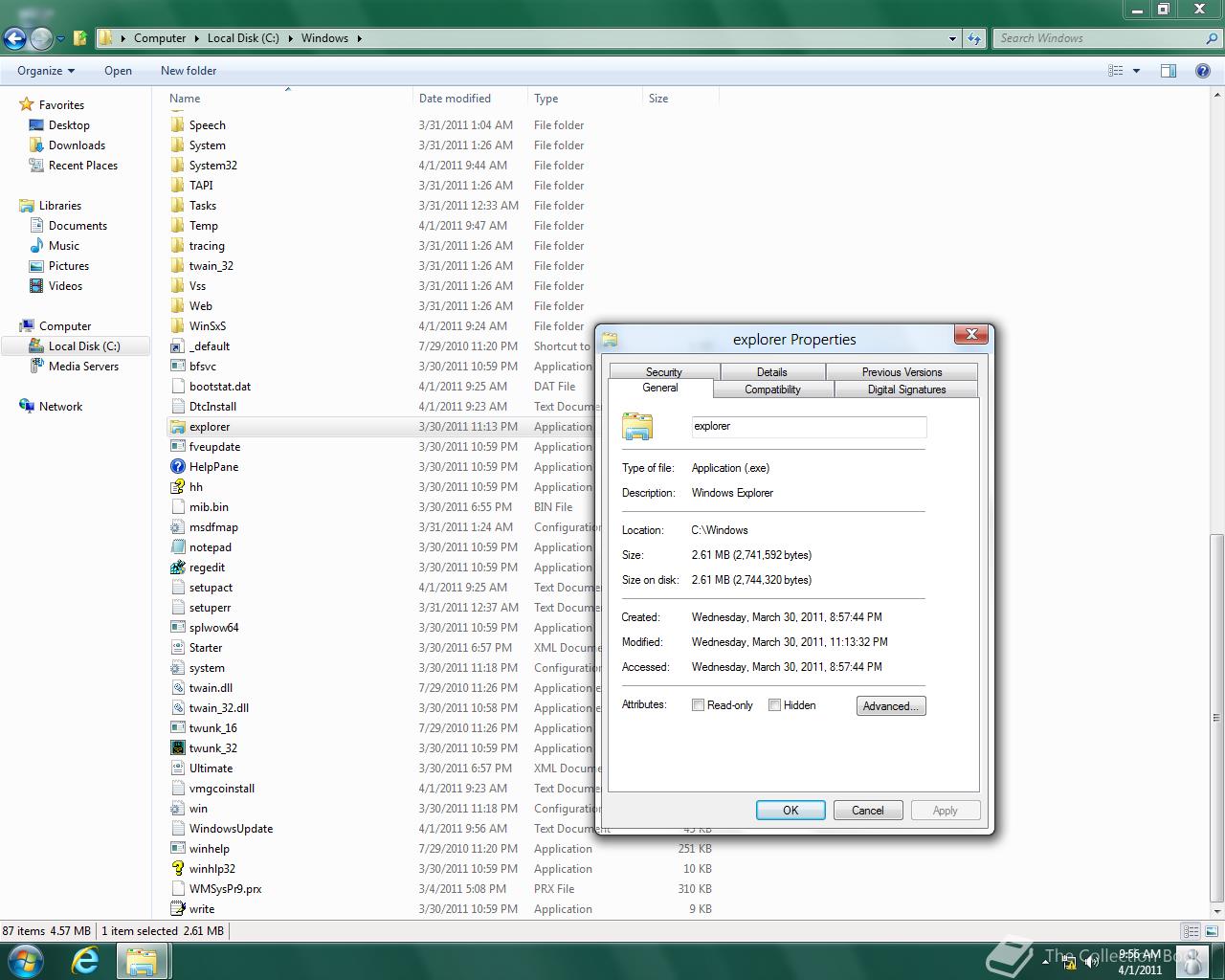Image resolution: width=1225 pixels, height=980 pixels.
Task: Click the change view icon in toolbar
Action: tap(1115, 71)
